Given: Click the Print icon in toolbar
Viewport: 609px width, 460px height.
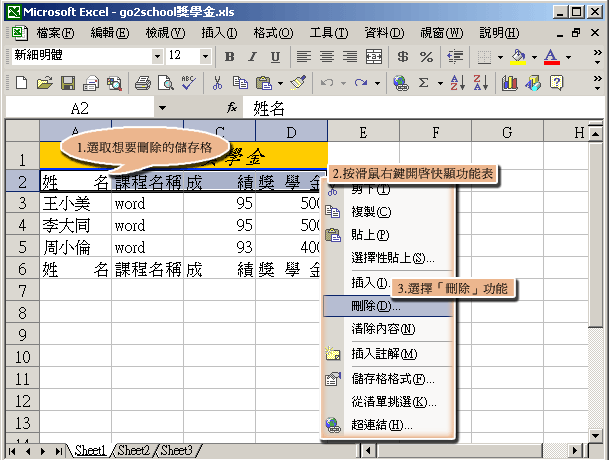Looking at the screenshot, I should coord(141,83).
